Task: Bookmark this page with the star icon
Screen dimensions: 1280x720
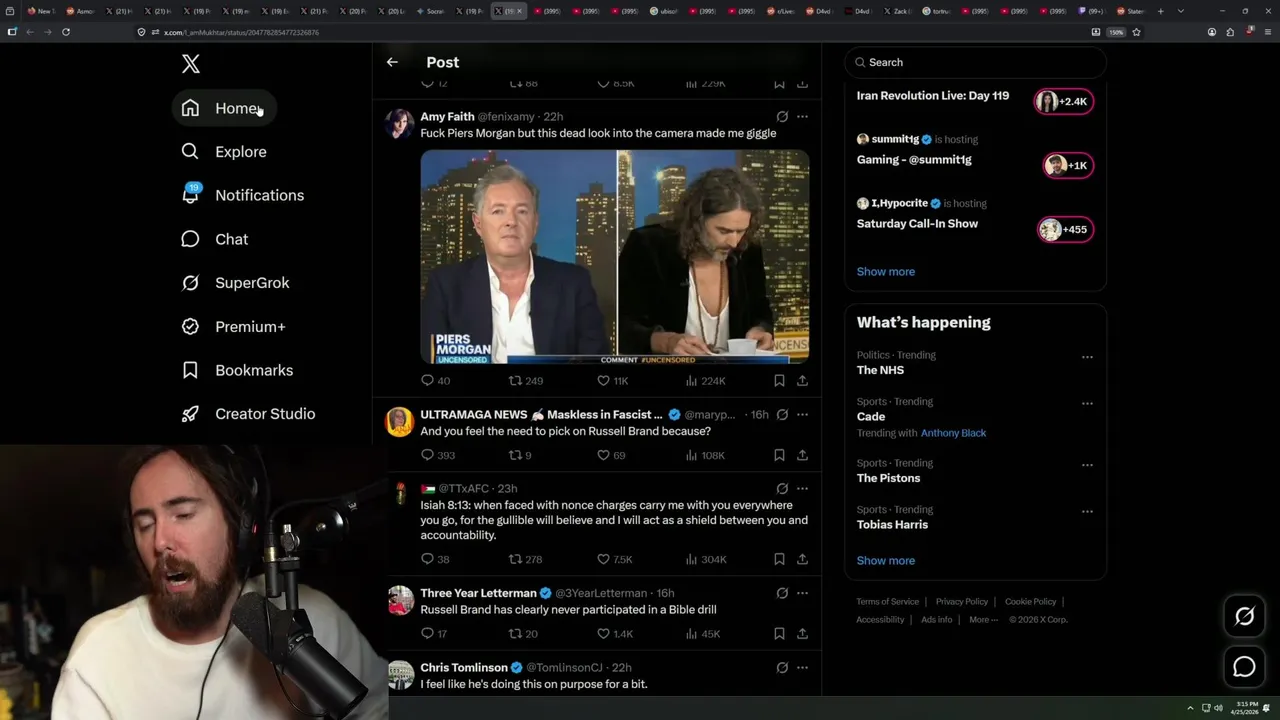Action: coord(1136,32)
